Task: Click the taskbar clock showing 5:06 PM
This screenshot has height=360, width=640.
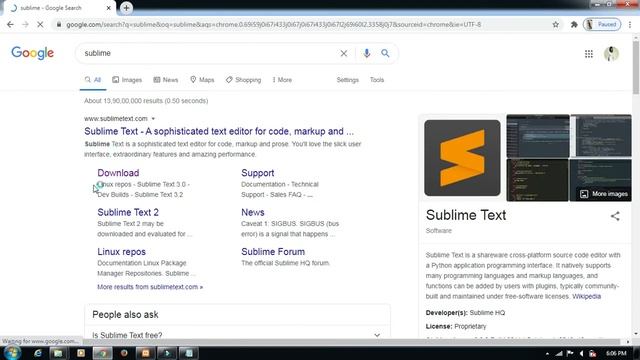Action: point(616,353)
